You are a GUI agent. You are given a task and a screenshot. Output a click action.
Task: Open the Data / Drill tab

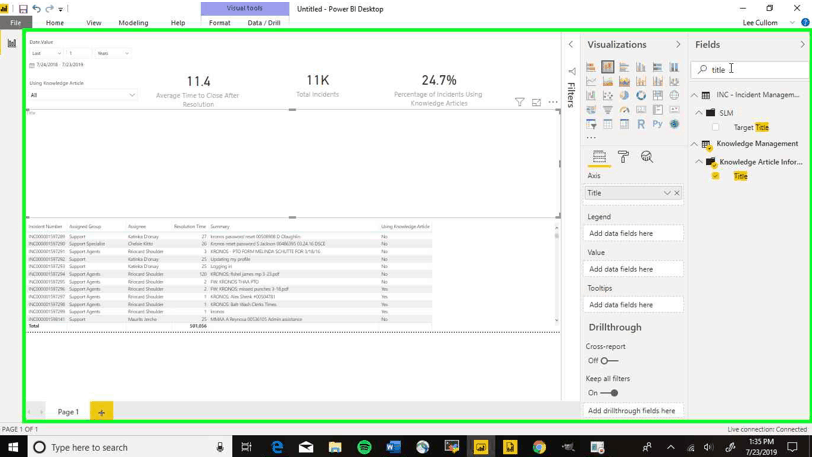(264, 23)
